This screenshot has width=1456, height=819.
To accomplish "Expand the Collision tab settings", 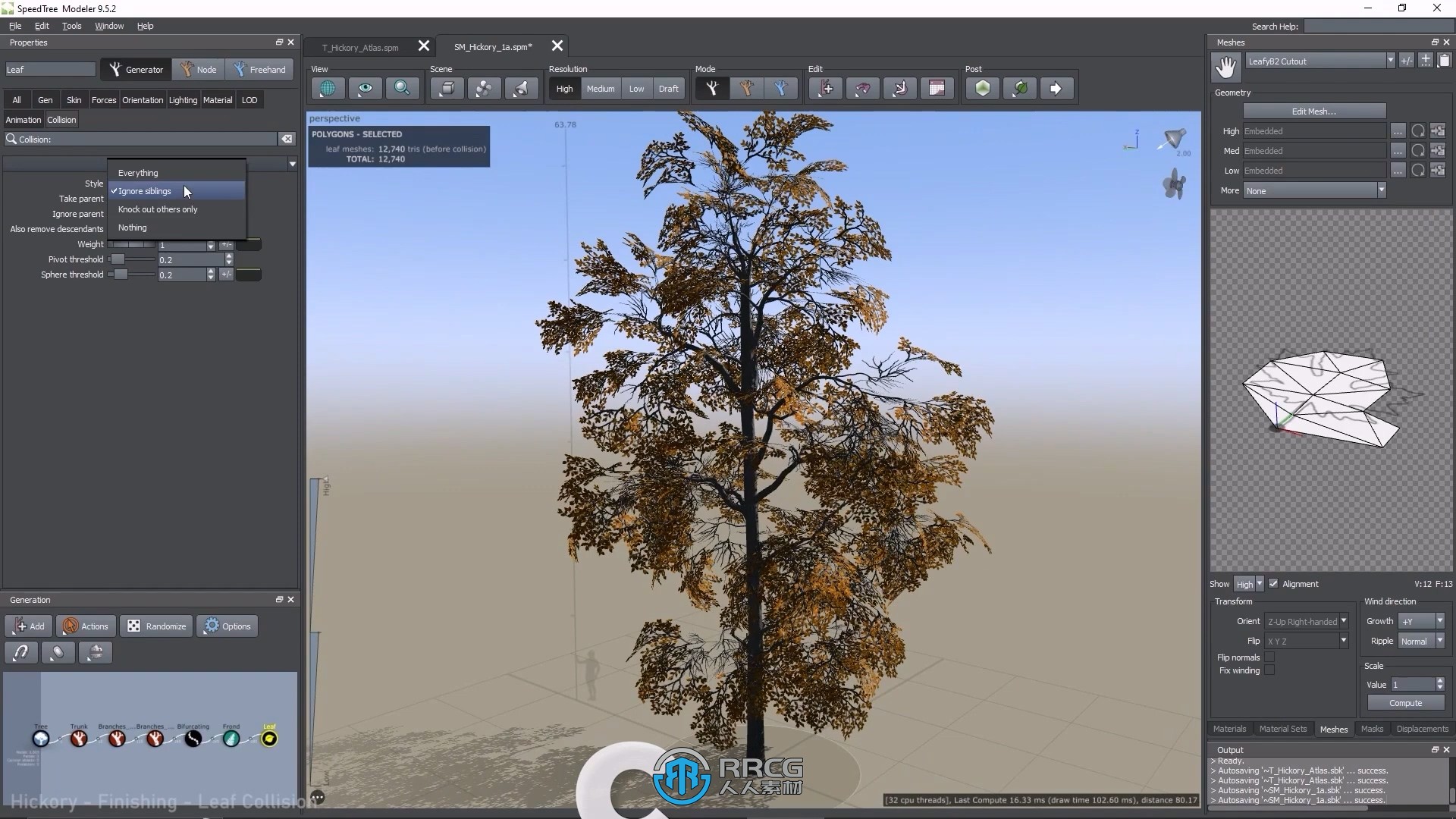I will tap(61, 119).
